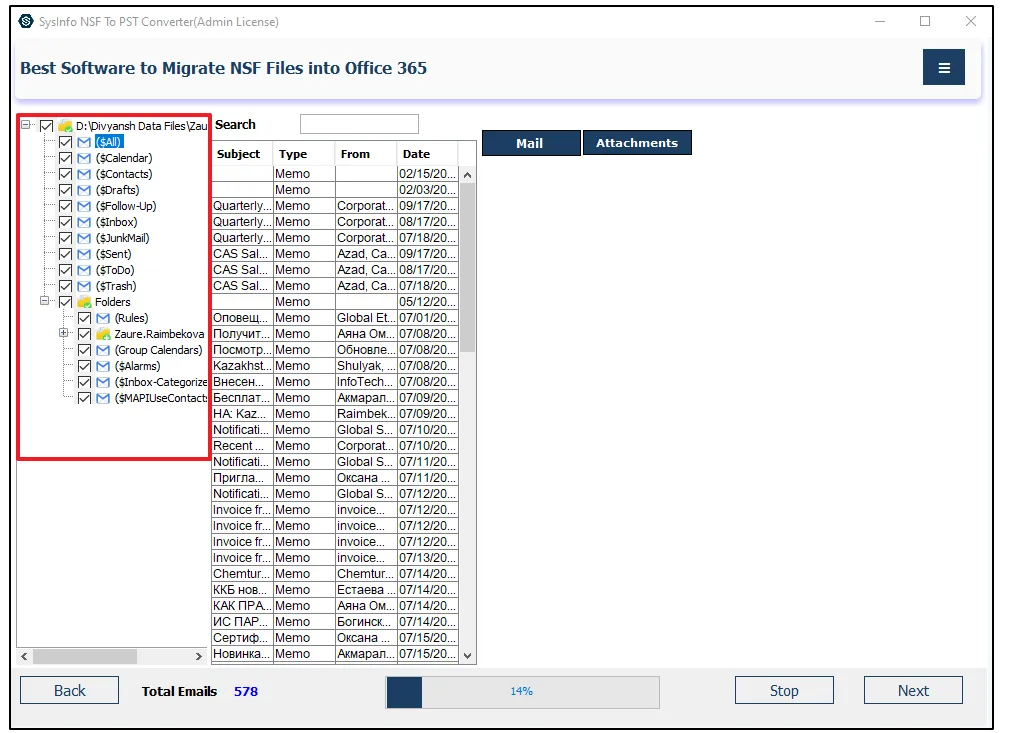This screenshot has width=1011, height=733.
Task: Collapse the root D:\Divyansh Data Files node
Action: click(x=27, y=126)
